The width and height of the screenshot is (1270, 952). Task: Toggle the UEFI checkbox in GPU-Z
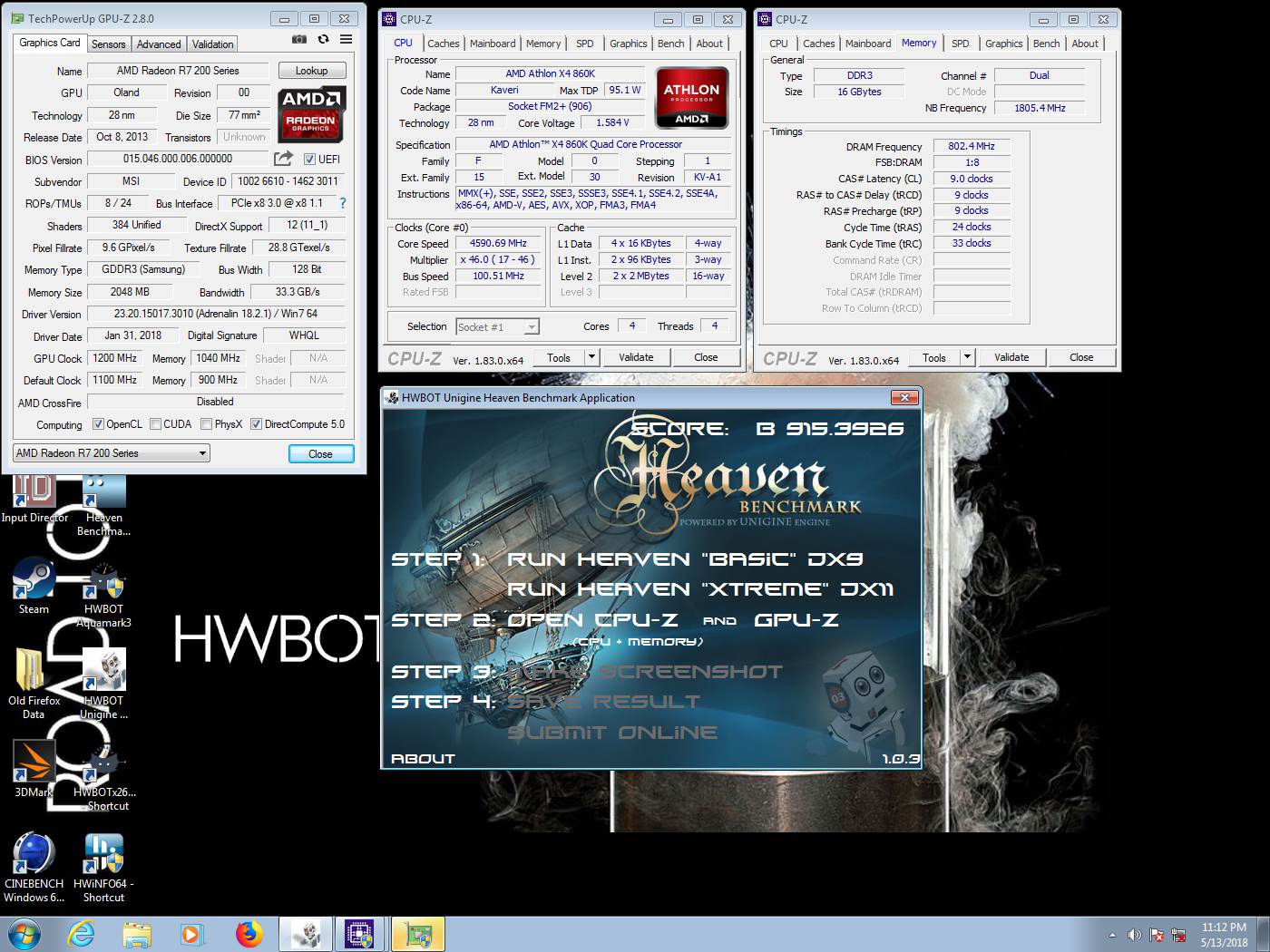click(x=308, y=159)
